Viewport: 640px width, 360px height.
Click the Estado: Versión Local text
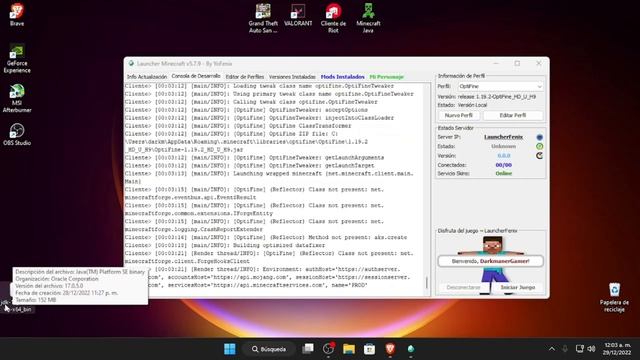click(462, 105)
